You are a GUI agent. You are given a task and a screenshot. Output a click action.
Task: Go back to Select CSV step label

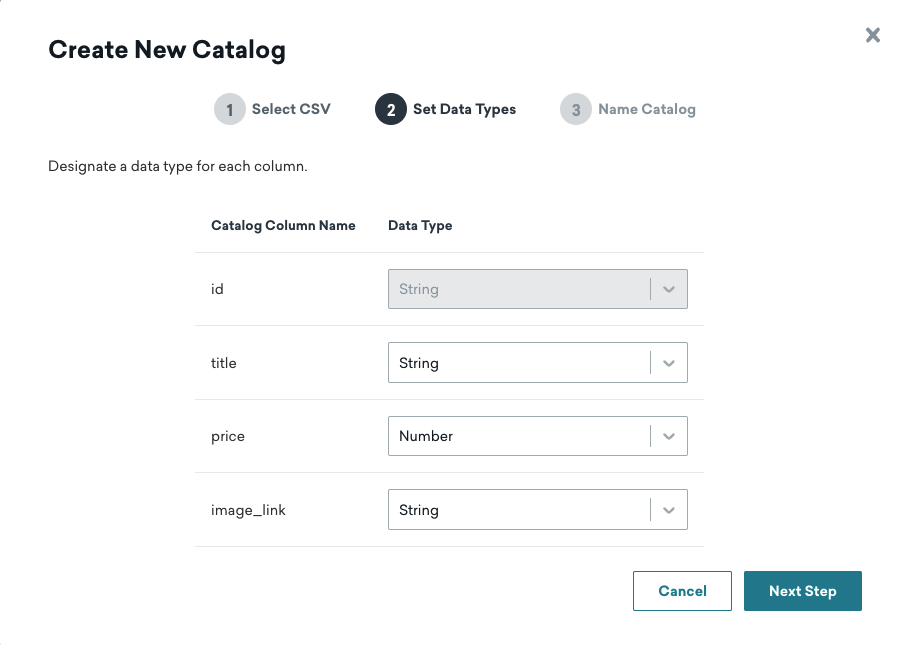click(x=290, y=109)
